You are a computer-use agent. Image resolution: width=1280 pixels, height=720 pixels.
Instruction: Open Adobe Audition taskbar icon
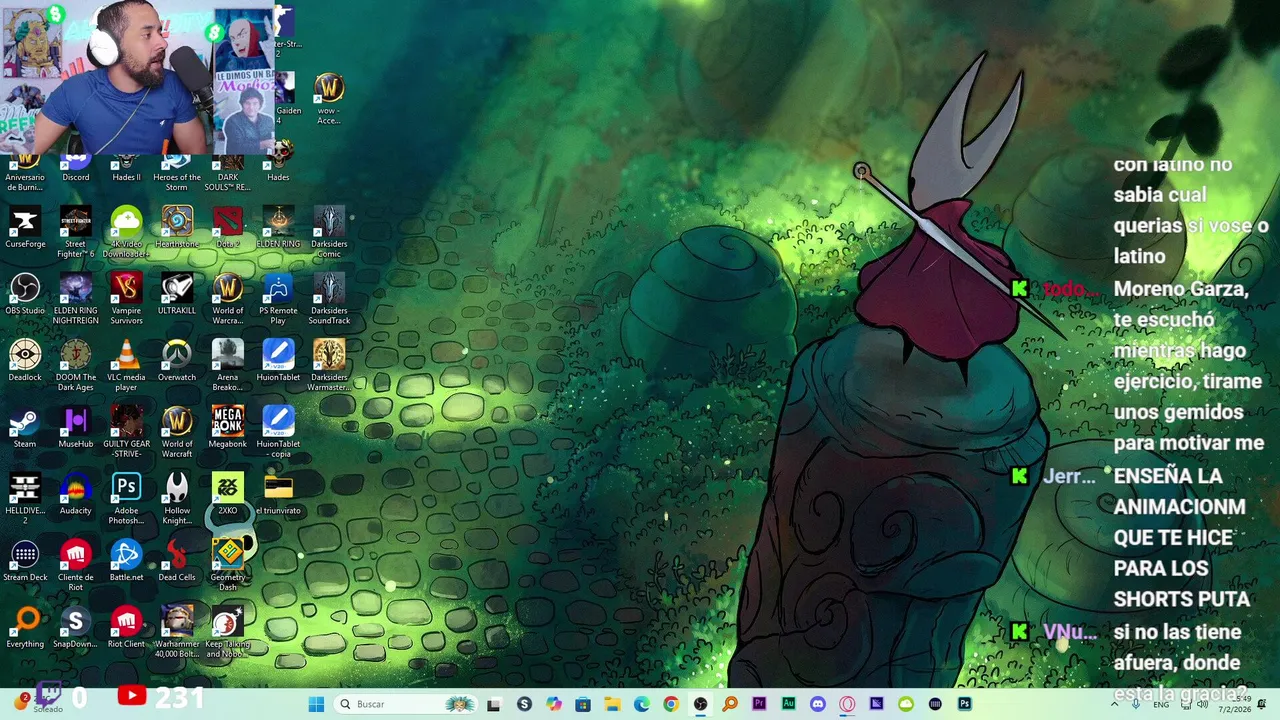788,704
